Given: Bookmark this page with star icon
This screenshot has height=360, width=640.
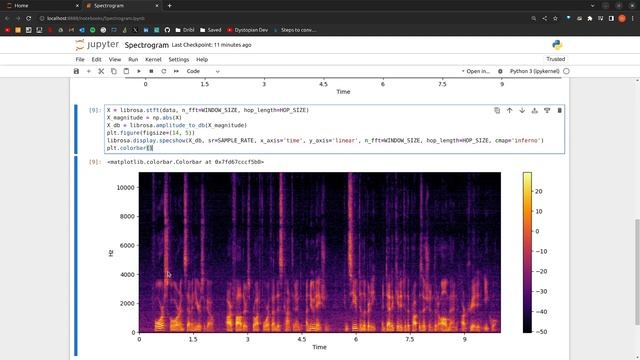Looking at the screenshot, I should pos(556,18).
